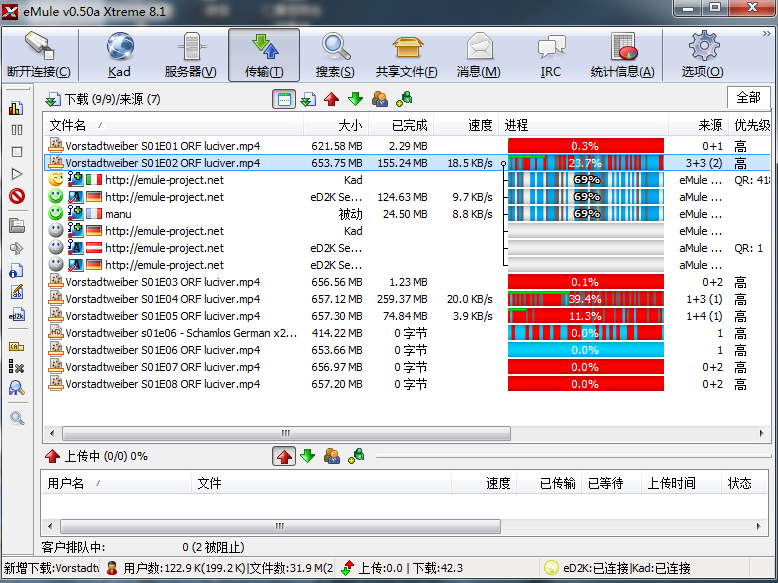Show downloading with green down arrow icon
Viewport: 778px width, 583px height.
click(355, 99)
